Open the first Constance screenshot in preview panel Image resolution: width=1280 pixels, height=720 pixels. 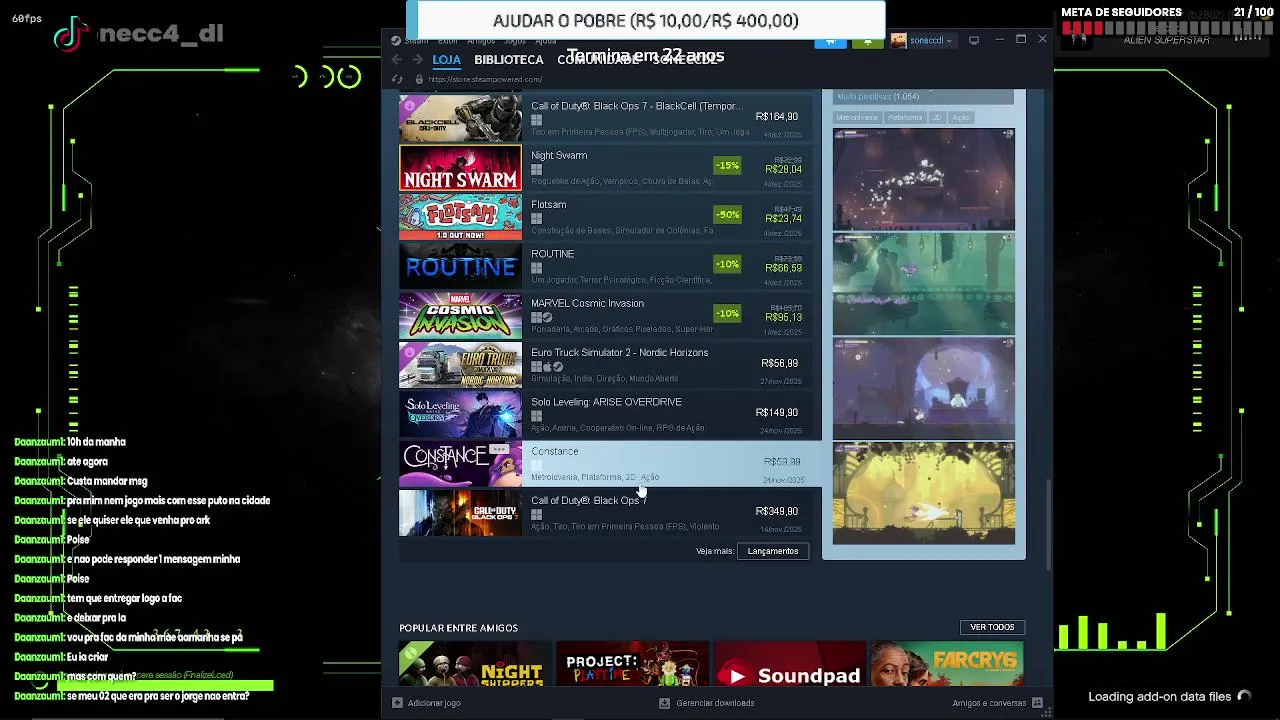(924, 180)
